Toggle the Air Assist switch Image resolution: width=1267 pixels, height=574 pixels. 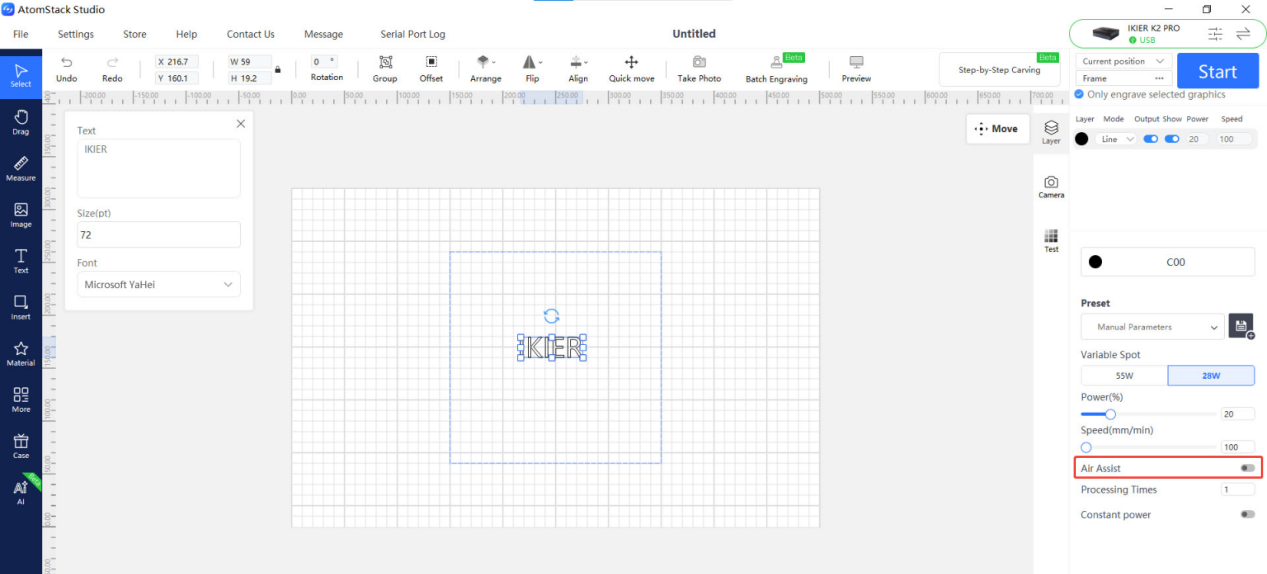coord(1247,468)
